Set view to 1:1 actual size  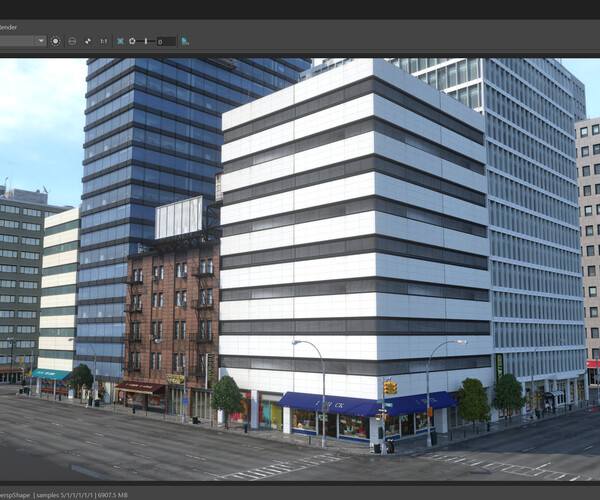[104, 41]
